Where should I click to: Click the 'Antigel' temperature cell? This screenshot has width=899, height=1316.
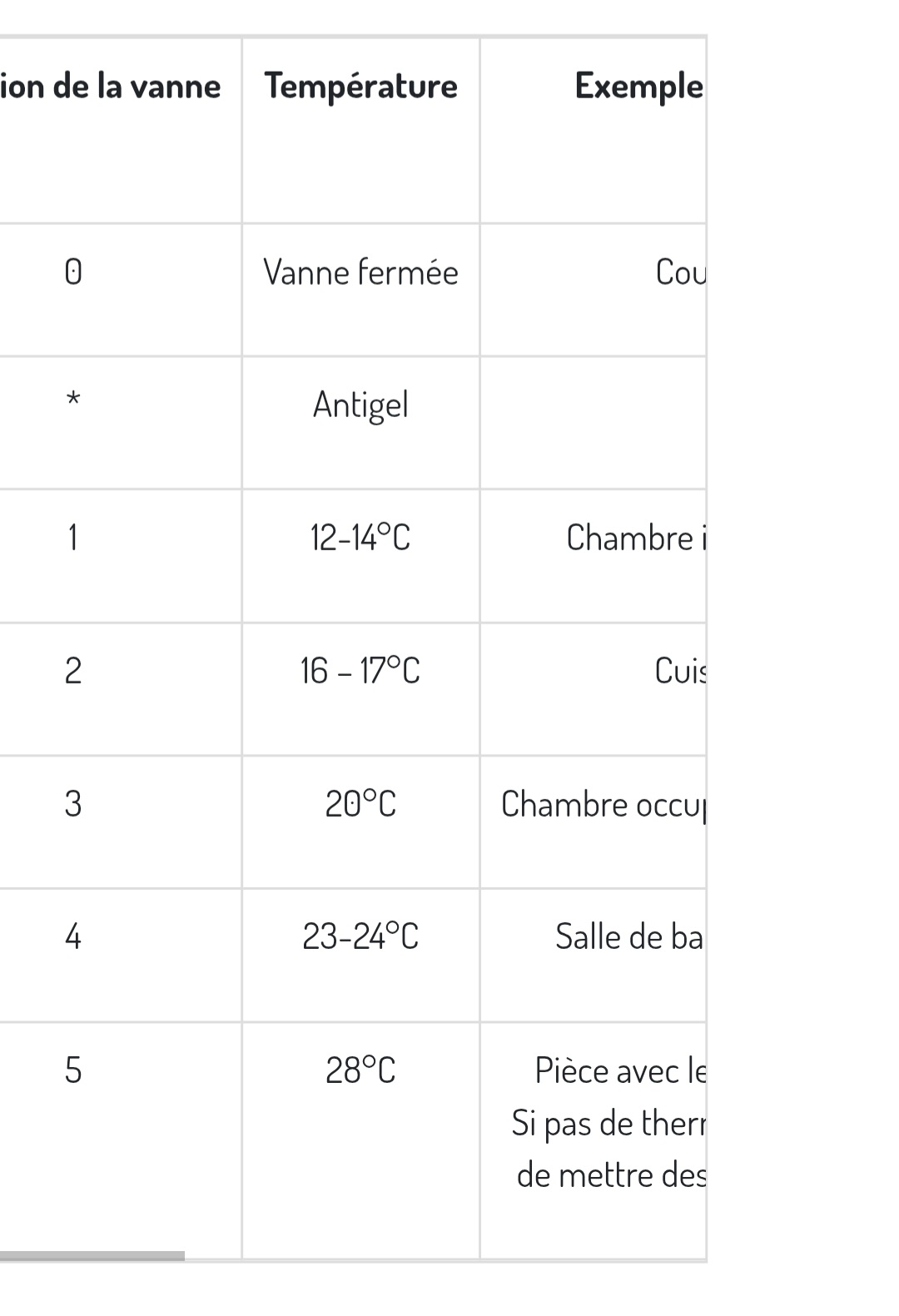tap(360, 405)
